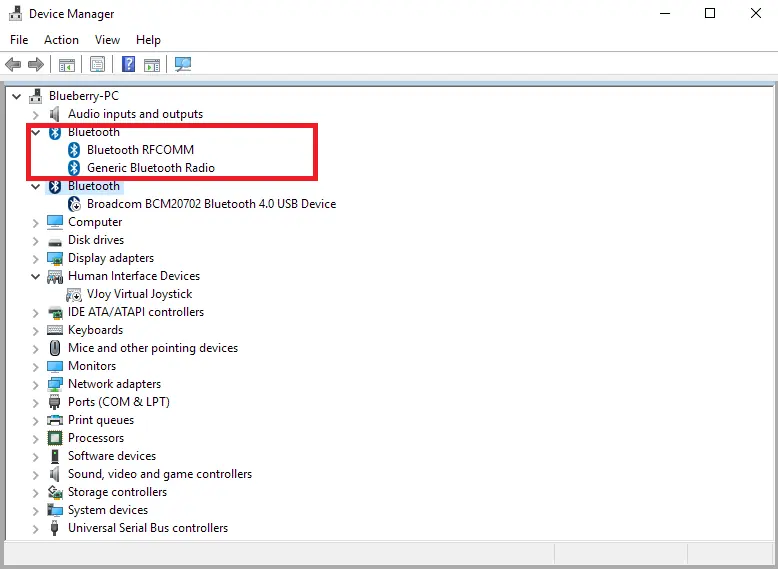Viewport: 778px width, 569px height.
Task: Click the Broadcom BCM20702 device icon
Action: (x=74, y=204)
